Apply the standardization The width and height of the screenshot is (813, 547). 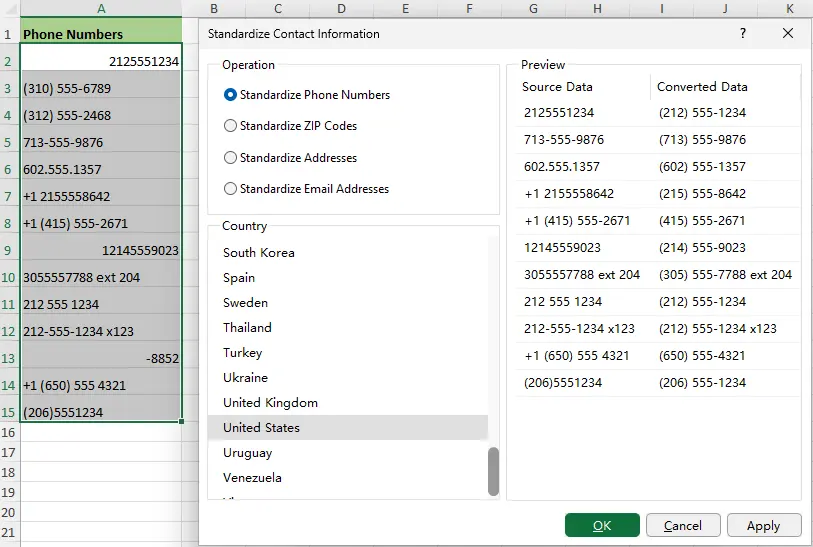(764, 525)
